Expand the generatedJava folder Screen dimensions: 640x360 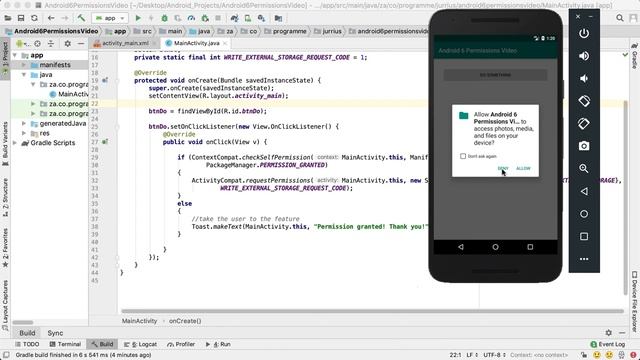pos(24,123)
